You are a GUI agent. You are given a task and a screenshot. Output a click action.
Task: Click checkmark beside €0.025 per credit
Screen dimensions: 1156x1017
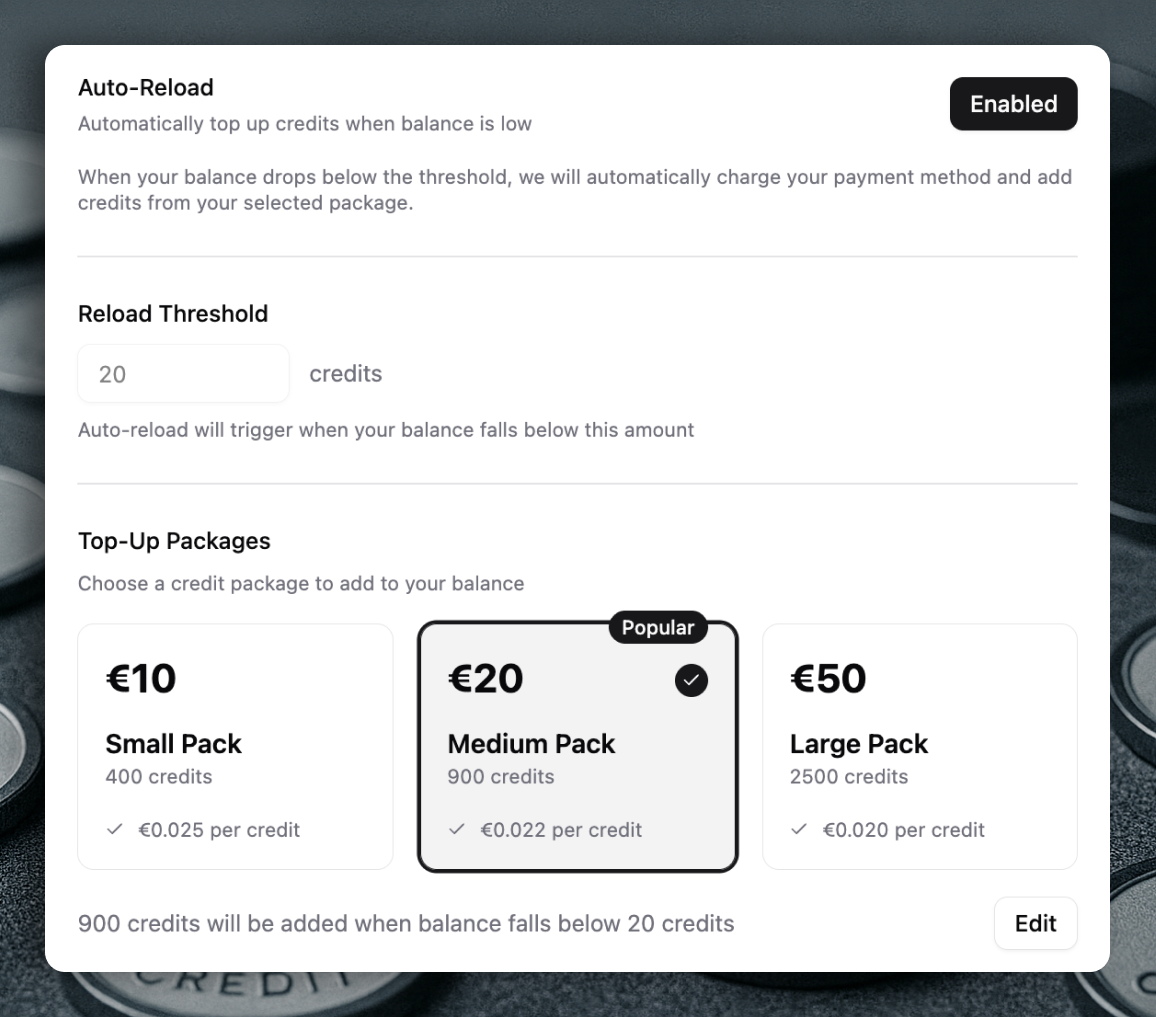tap(114, 830)
